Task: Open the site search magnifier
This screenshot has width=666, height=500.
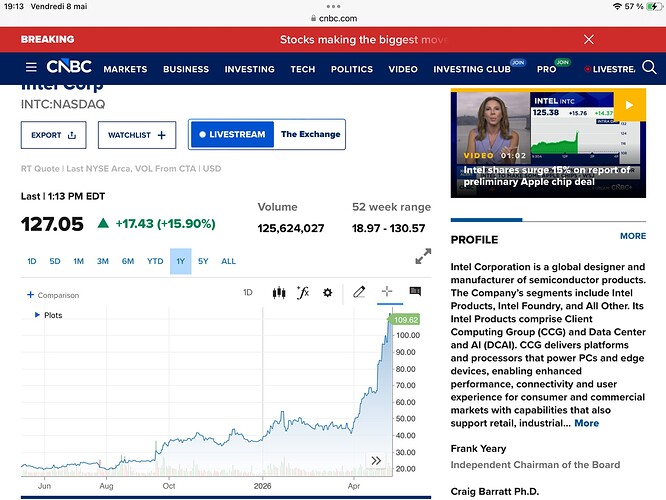Action: point(649,67)
